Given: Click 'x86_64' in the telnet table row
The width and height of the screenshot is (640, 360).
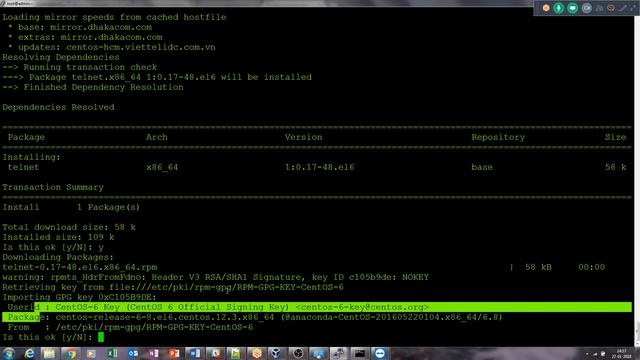Looking at the screenshot, I should coord(162,167).
